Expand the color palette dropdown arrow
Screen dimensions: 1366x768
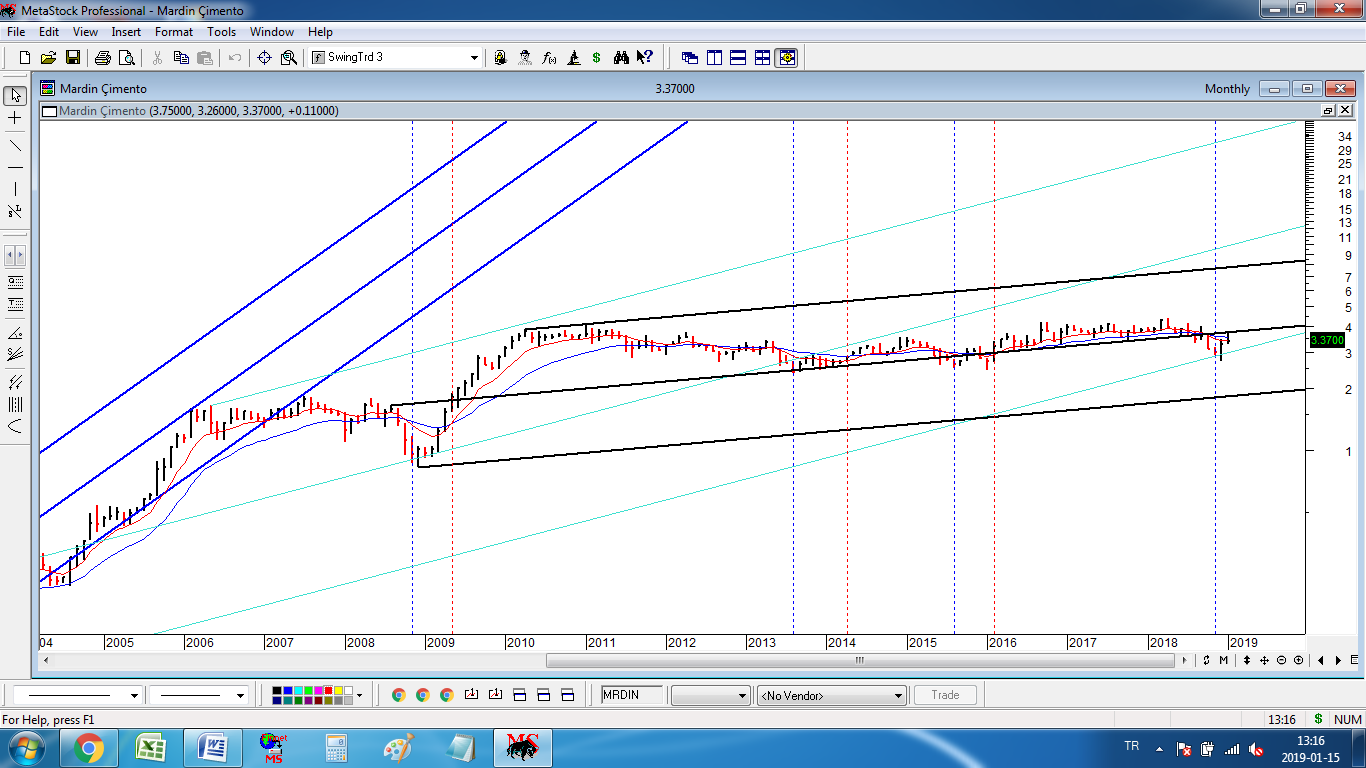click(x=360, y=695)
